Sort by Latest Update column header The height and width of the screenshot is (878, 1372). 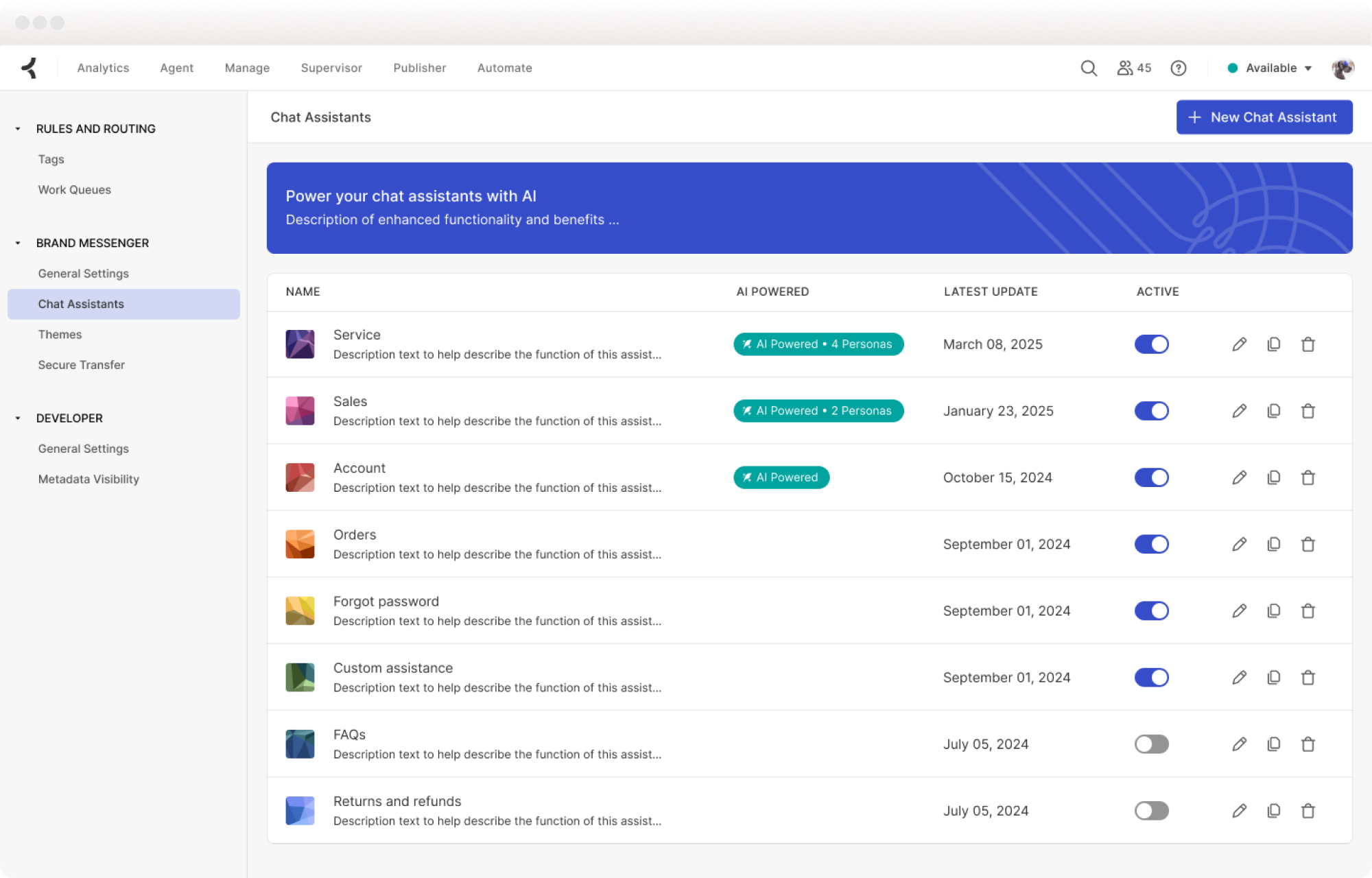pos(991,292)
